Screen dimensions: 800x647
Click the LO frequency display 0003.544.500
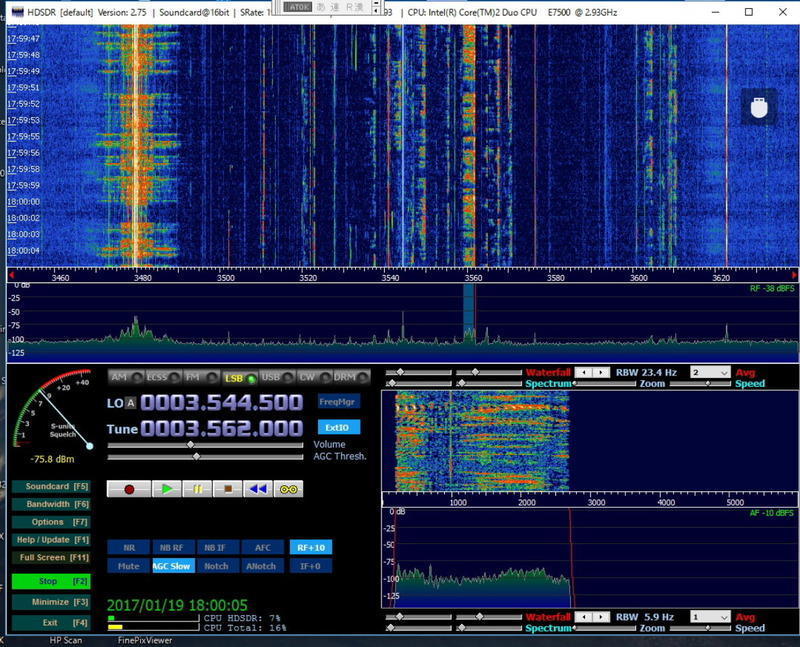coord(222,403)
